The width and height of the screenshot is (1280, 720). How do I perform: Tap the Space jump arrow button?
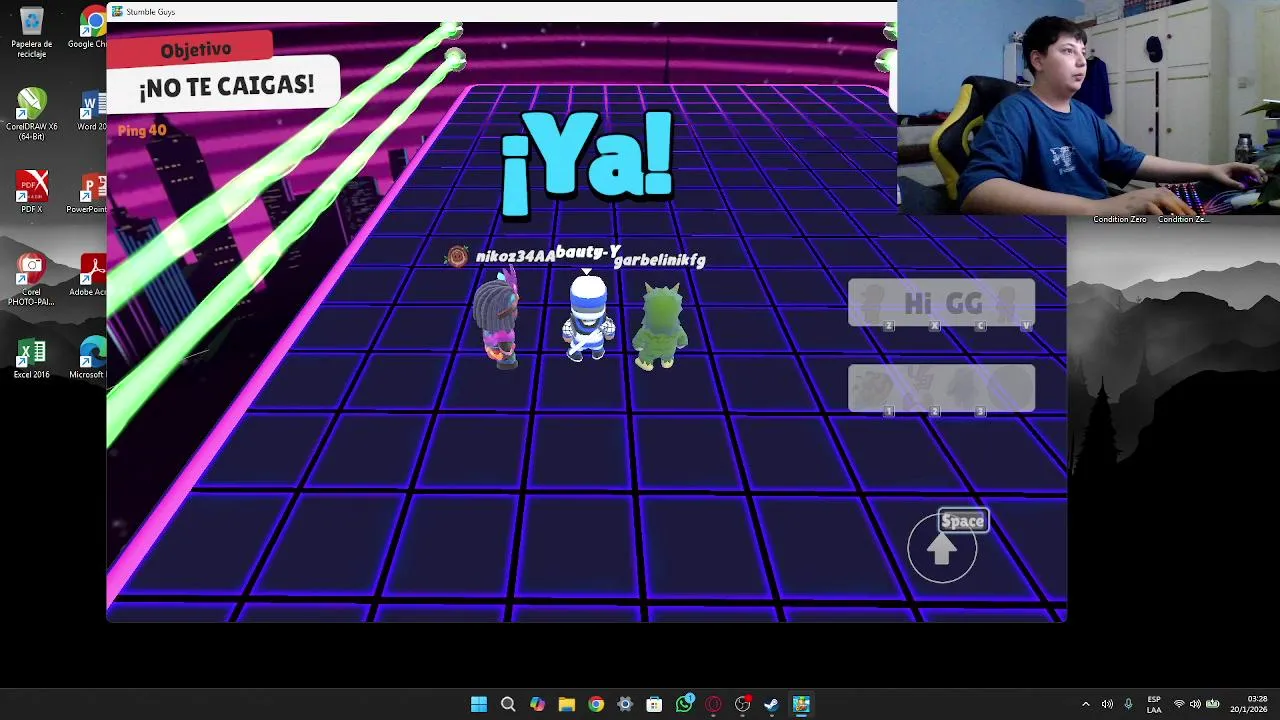(942, 548)
